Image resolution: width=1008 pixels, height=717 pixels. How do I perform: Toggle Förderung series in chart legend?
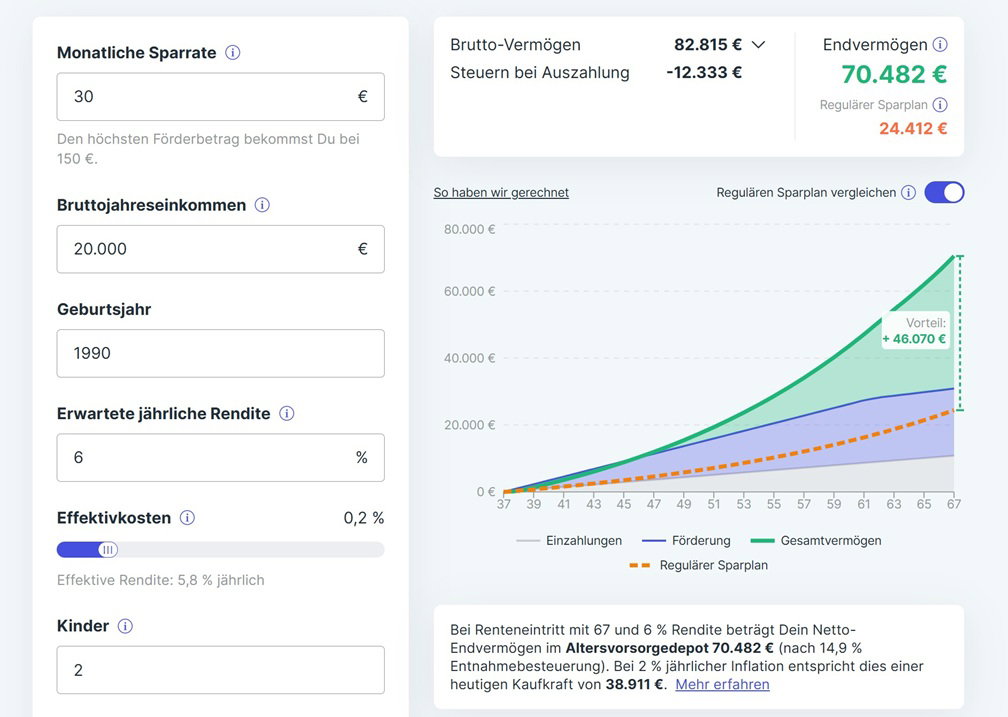click(686, 541)
